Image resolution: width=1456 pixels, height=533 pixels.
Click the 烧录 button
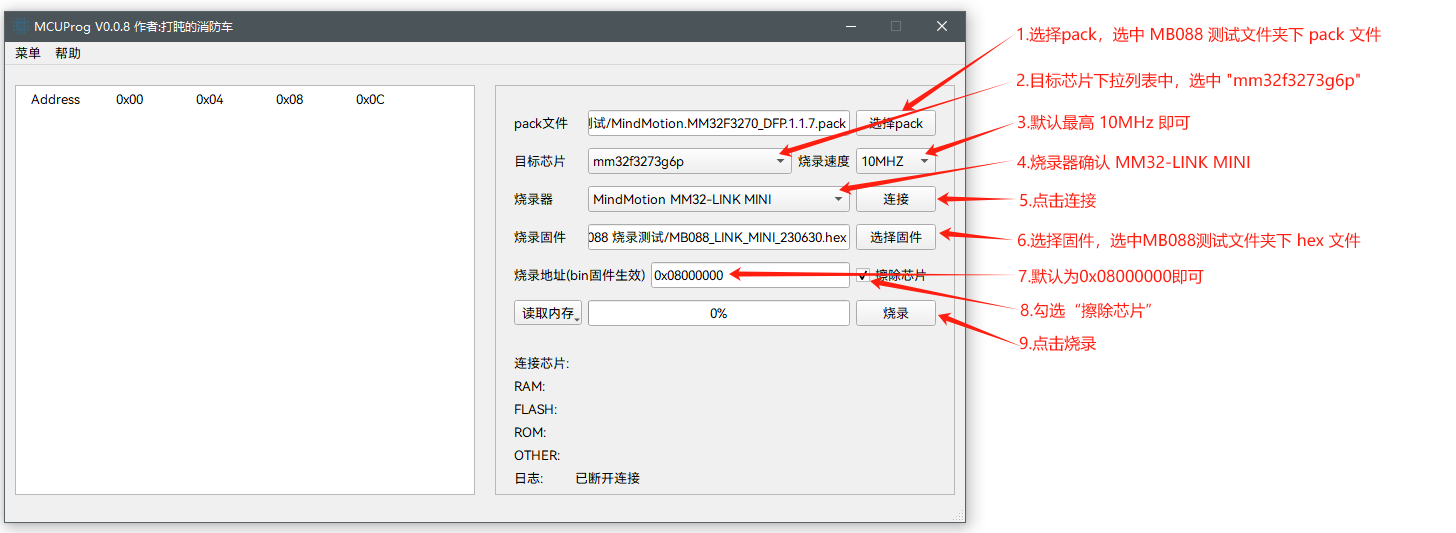coord(895,313)
